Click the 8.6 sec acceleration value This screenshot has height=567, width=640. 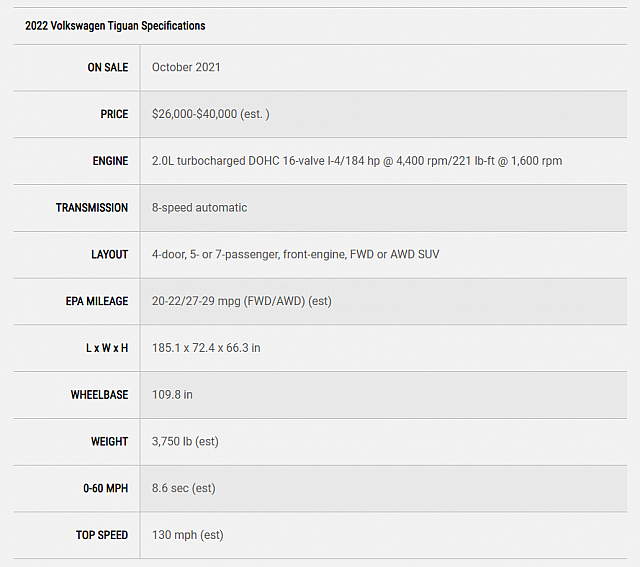[x=184, y=488]
